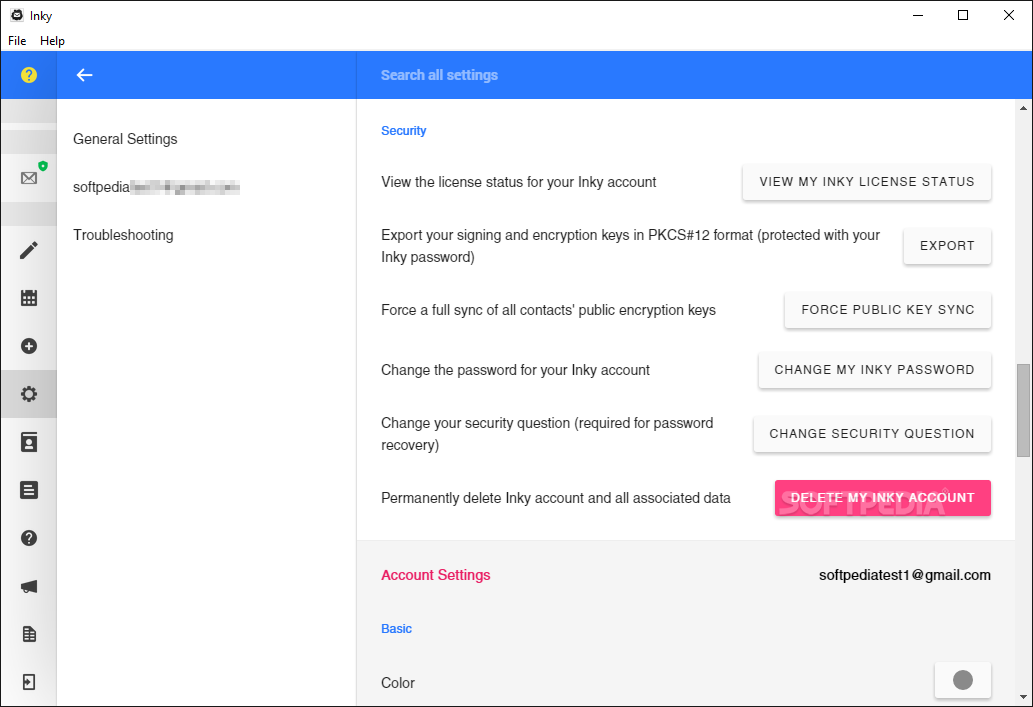Click 'Change your security question' description text
Screen dimensions: 1033x707
(x=547, y=434)
